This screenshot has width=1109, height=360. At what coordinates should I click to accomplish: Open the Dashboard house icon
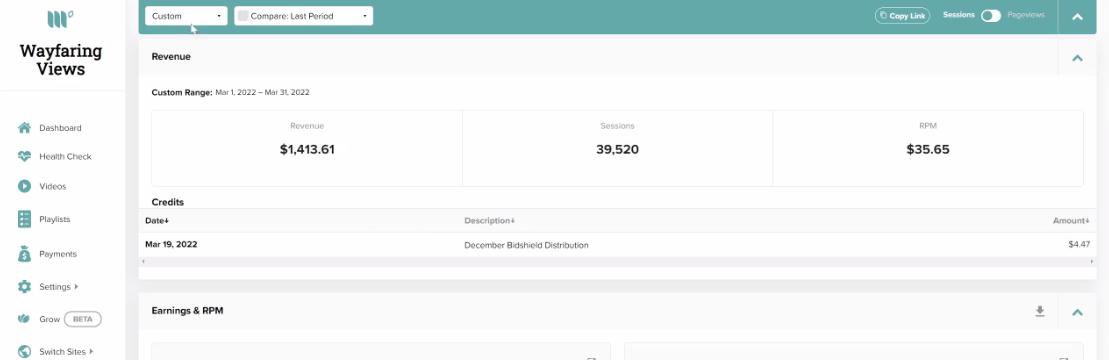coord(25,128)
